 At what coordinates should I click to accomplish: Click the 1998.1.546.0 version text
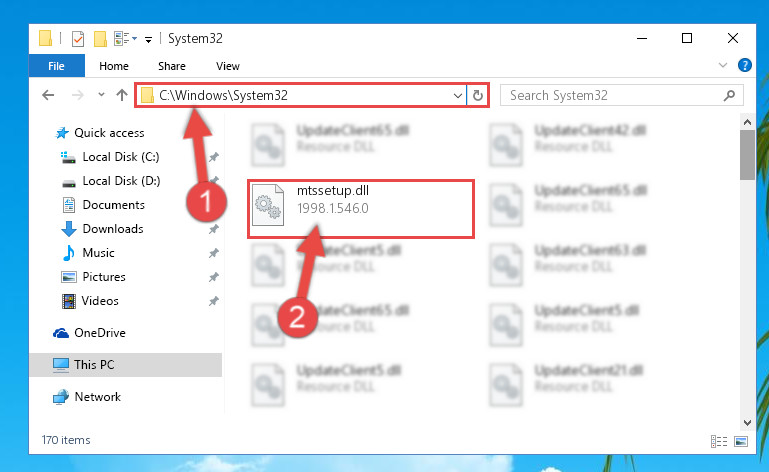(333, 209)
